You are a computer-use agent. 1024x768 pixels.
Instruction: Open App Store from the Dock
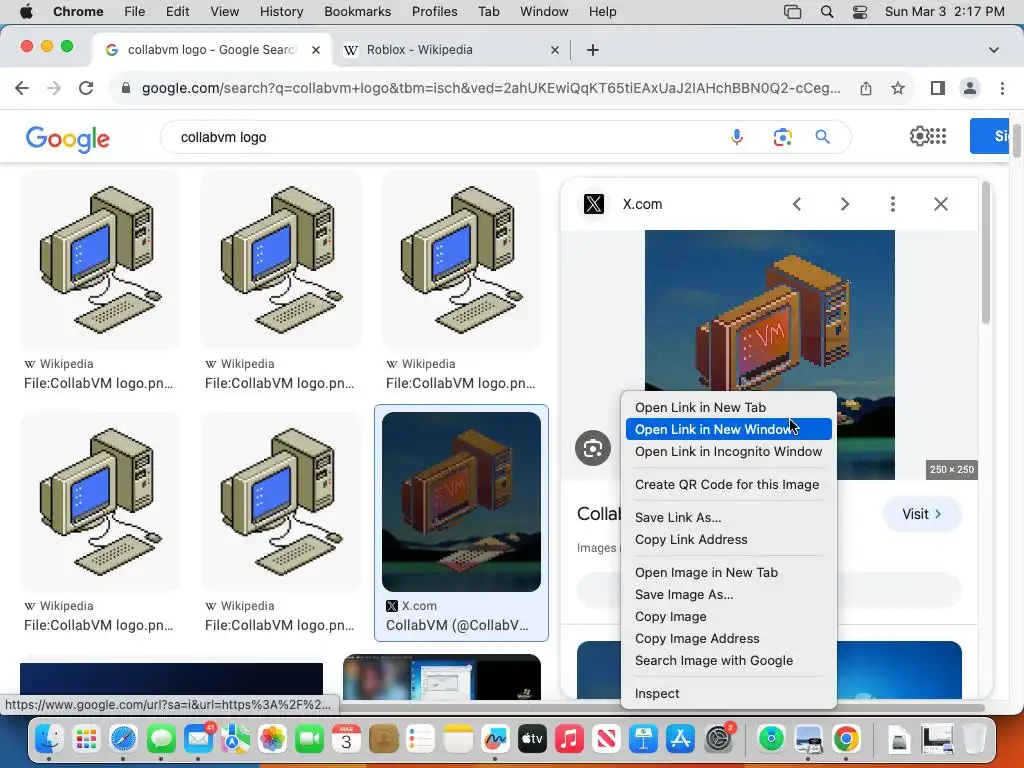(x=680, y=739)
